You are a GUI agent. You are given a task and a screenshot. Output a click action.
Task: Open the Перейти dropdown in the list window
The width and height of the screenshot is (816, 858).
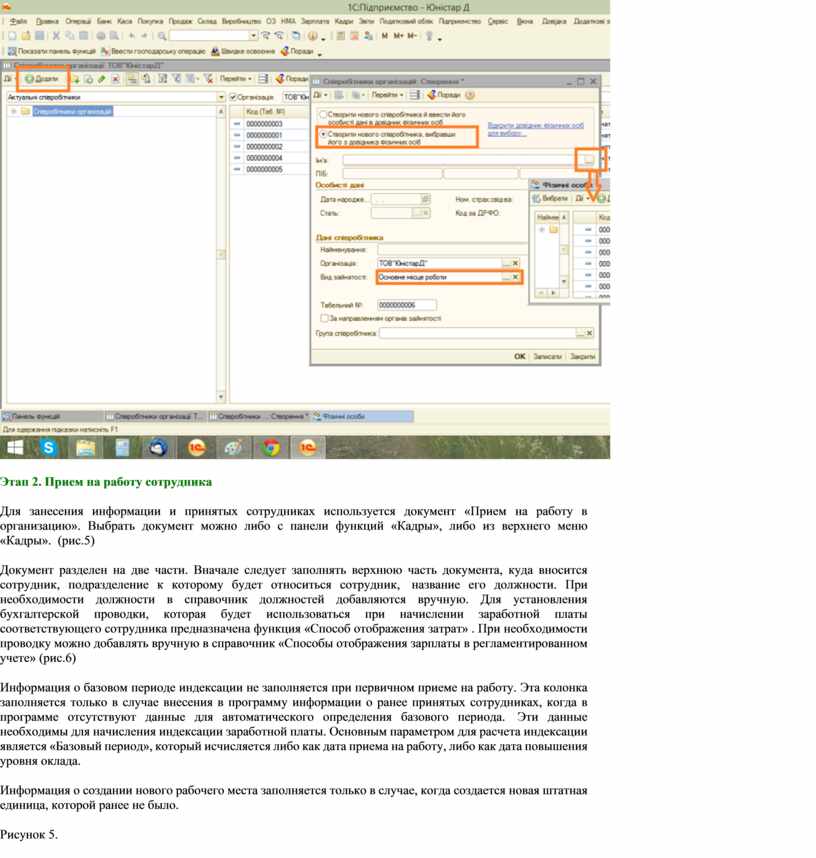(x=235, y=79)
